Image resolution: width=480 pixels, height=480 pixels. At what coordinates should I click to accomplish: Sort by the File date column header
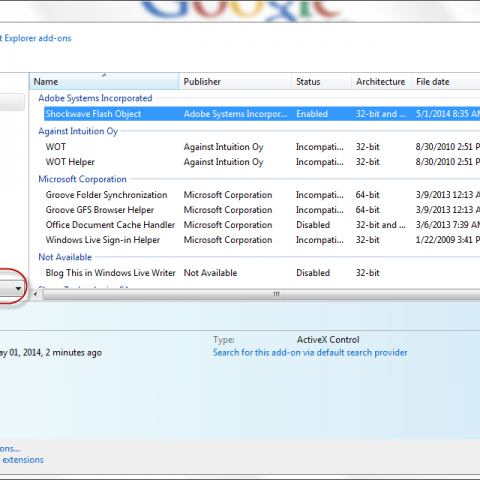[x=446, y=81]
